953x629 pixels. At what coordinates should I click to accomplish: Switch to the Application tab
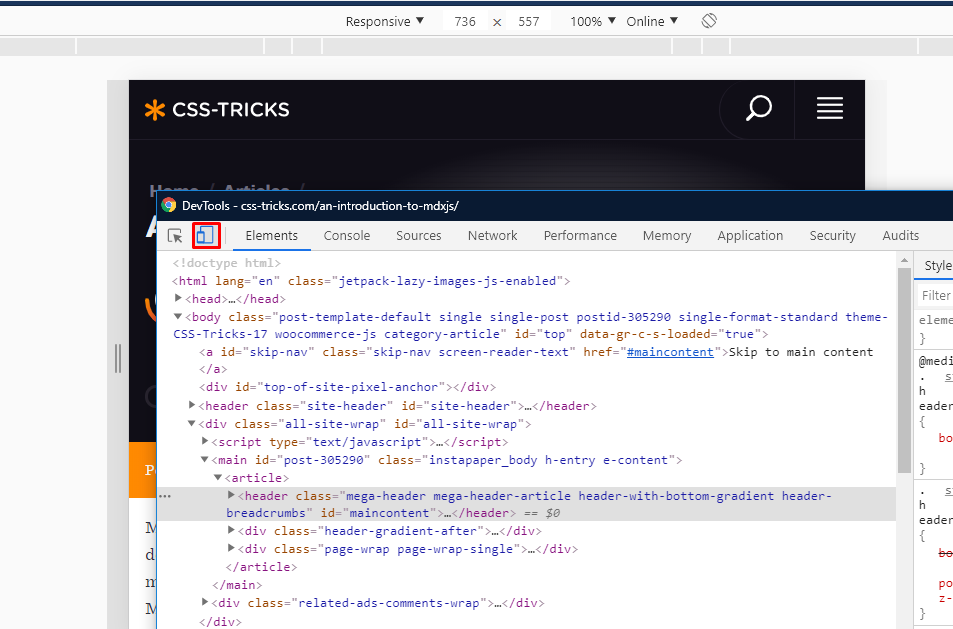pyautogui.click(x=750, y=236)
